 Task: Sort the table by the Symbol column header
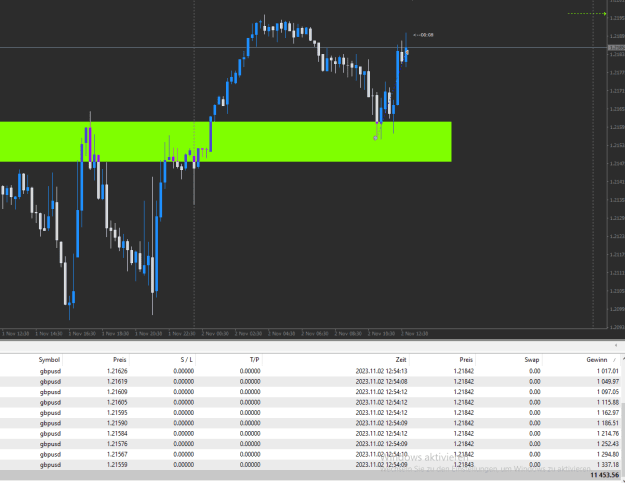click(49, 359)
